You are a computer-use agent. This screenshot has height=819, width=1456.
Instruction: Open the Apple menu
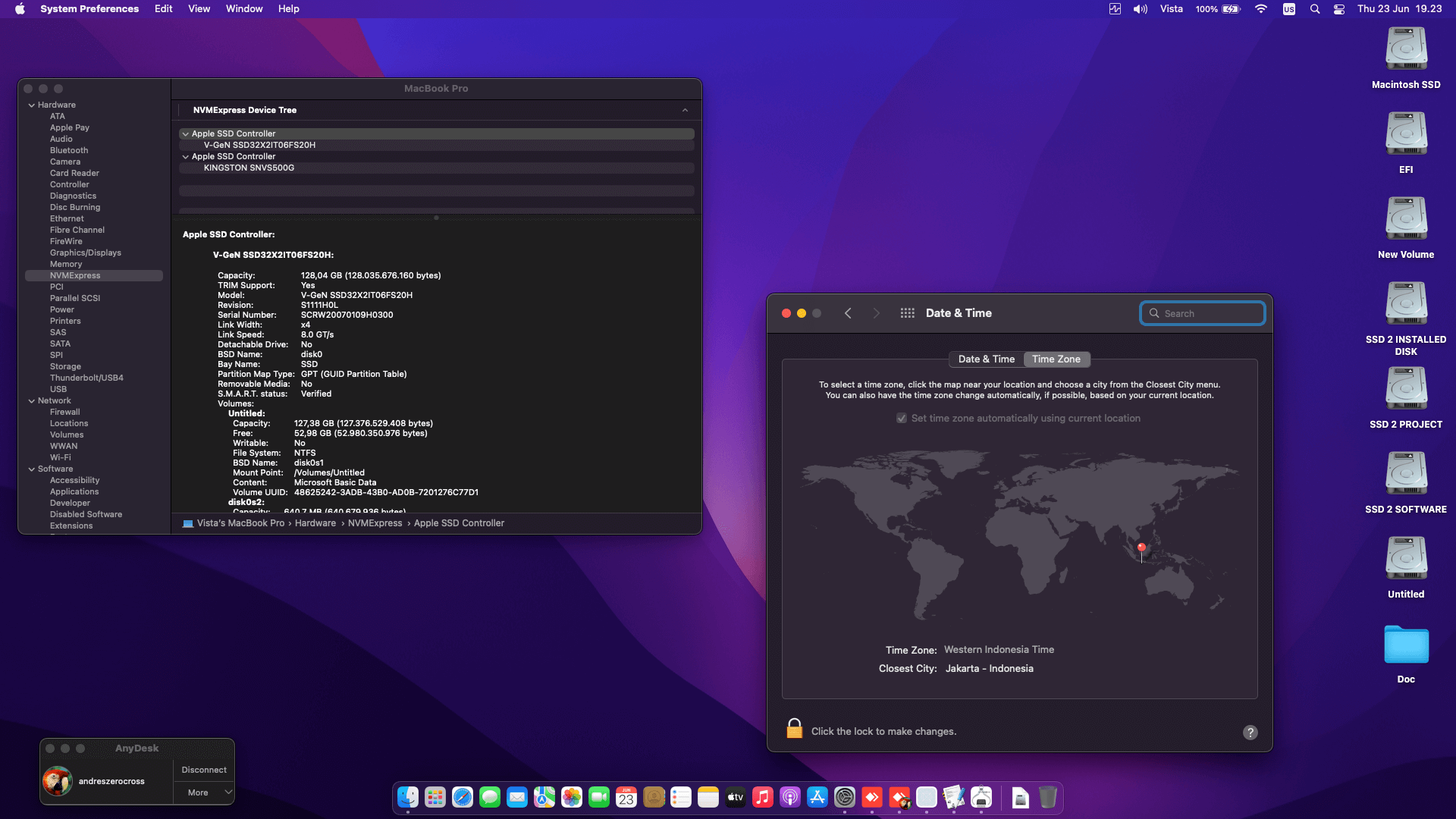(x=20, y=9)
